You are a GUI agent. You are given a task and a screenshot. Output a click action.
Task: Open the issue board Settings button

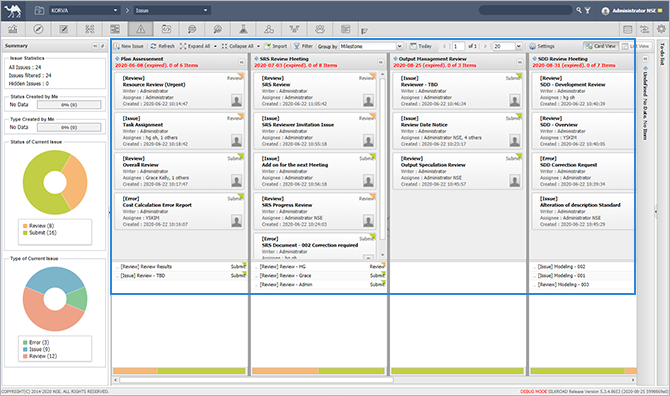[542, 46]
